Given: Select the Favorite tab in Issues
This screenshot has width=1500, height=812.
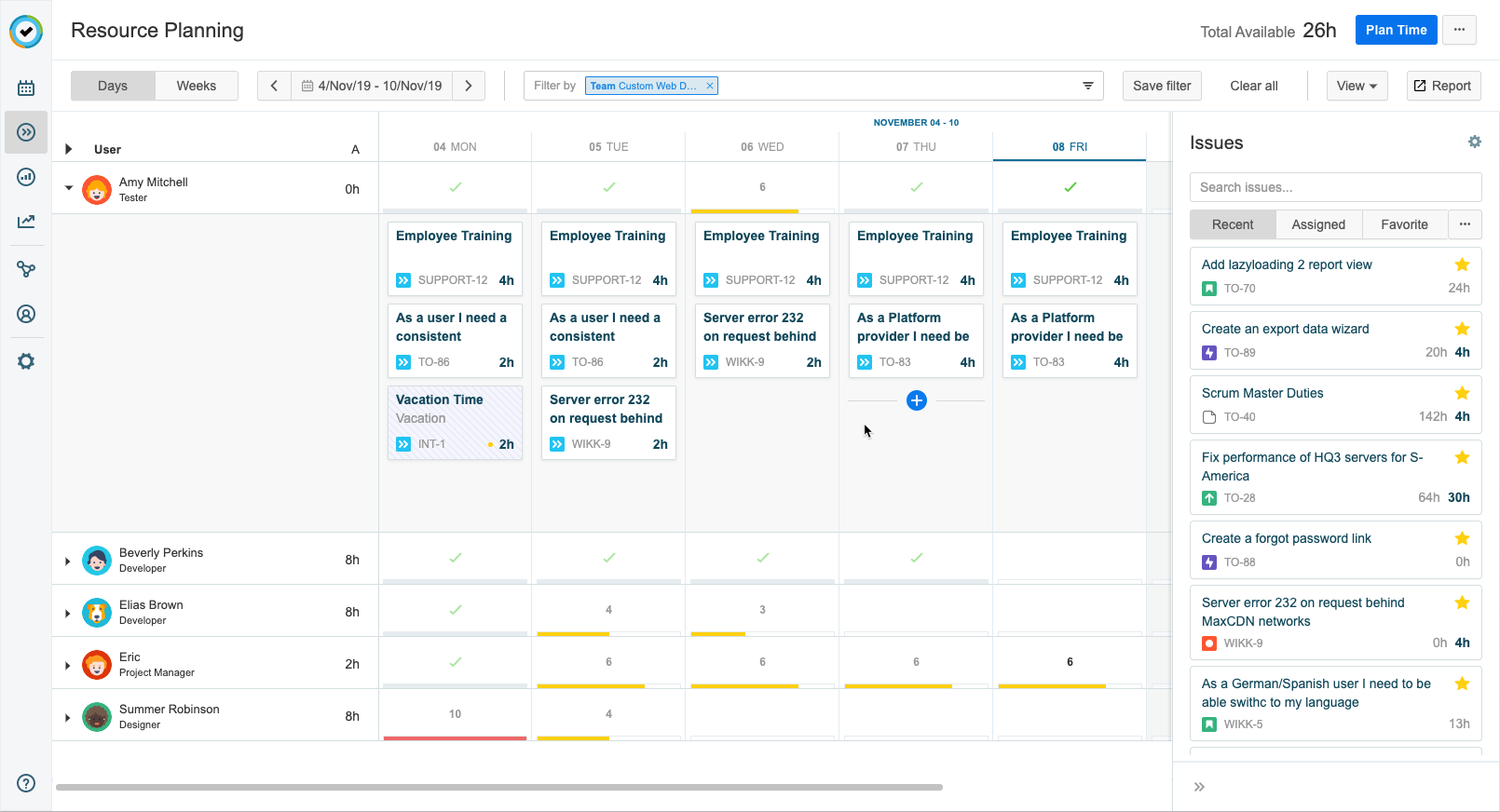Looking at the screenshot, I should 1404,224.
